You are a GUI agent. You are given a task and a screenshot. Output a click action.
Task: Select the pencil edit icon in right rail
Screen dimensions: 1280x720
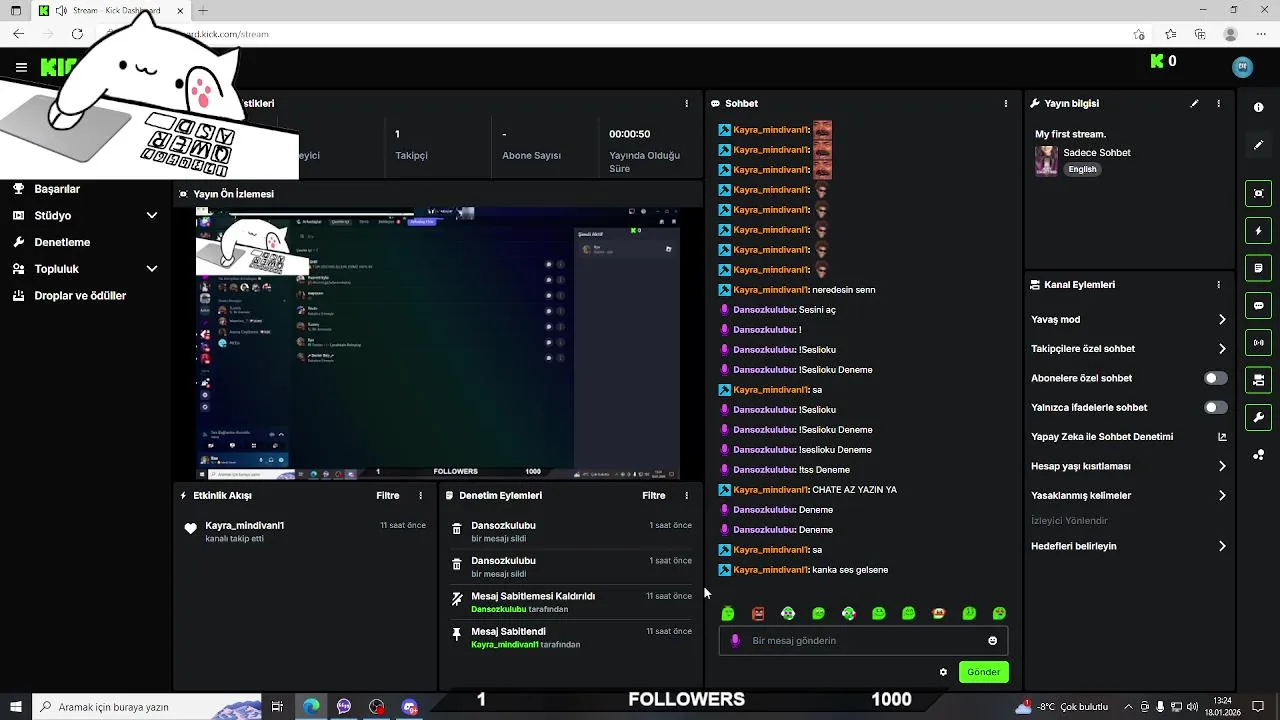pos(1258,145)
